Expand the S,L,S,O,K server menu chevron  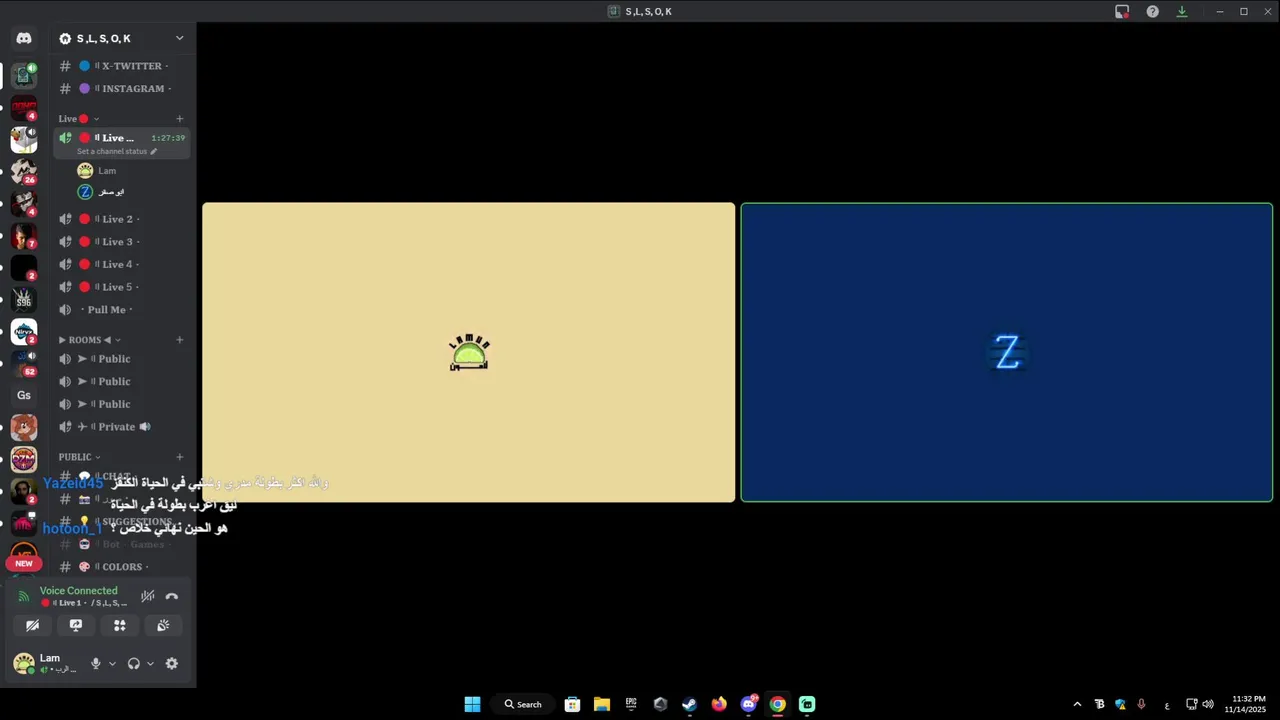pyautogui.click(x=180, y=38)
